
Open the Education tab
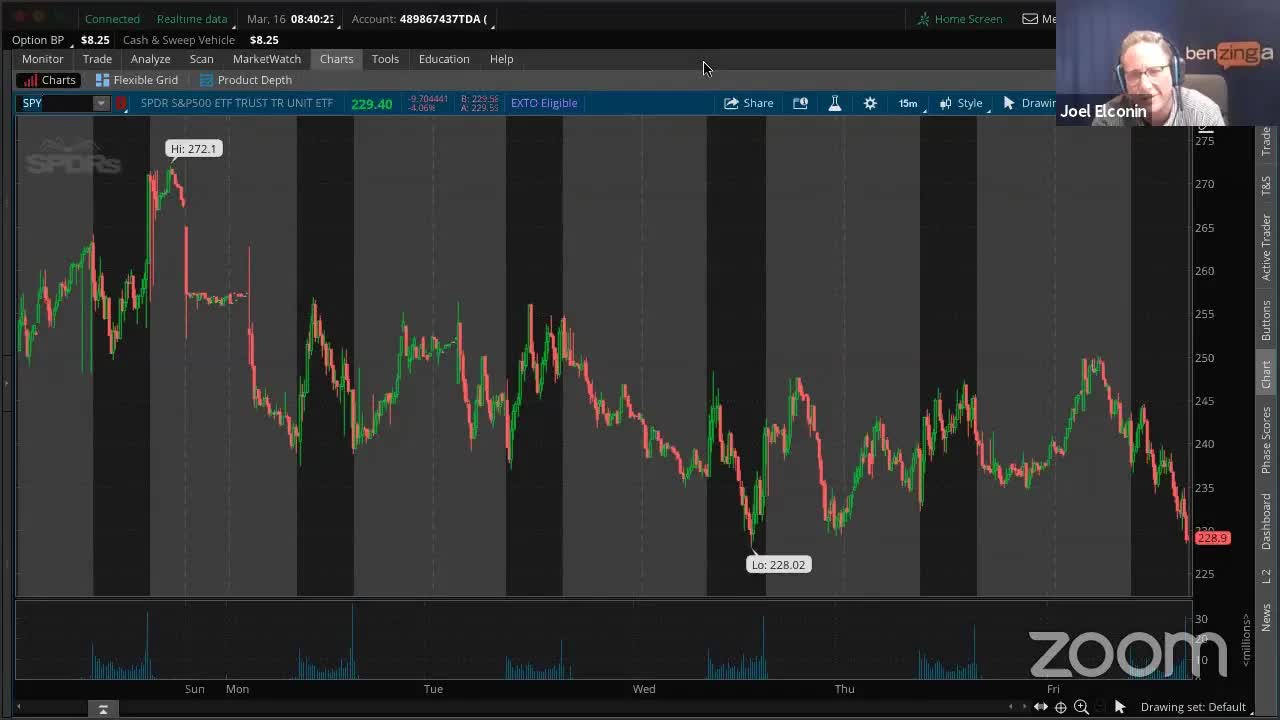[444, 59]
